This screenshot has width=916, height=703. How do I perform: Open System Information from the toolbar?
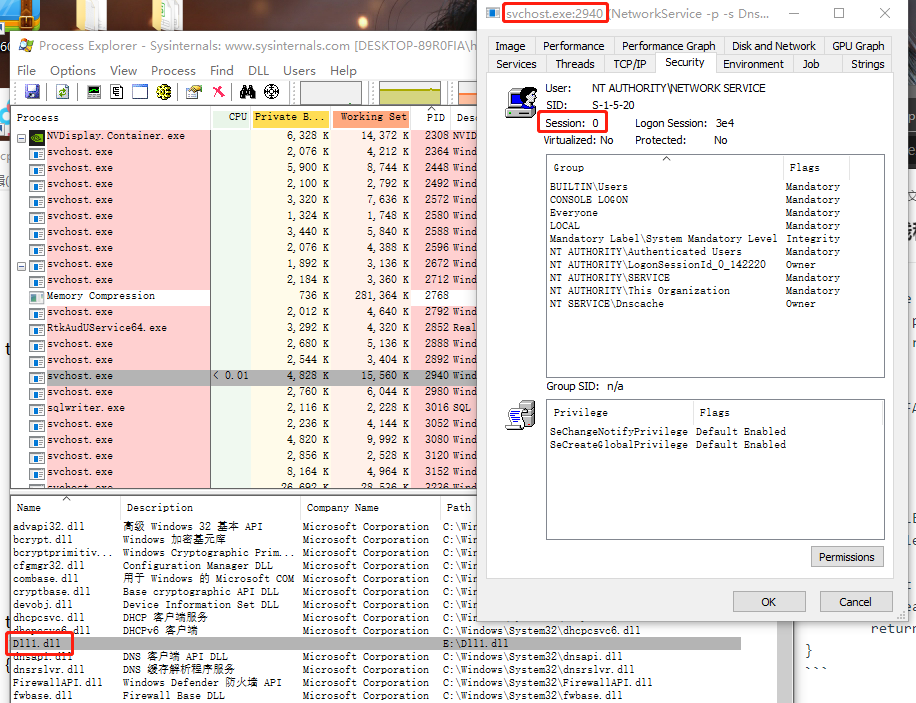94,92
